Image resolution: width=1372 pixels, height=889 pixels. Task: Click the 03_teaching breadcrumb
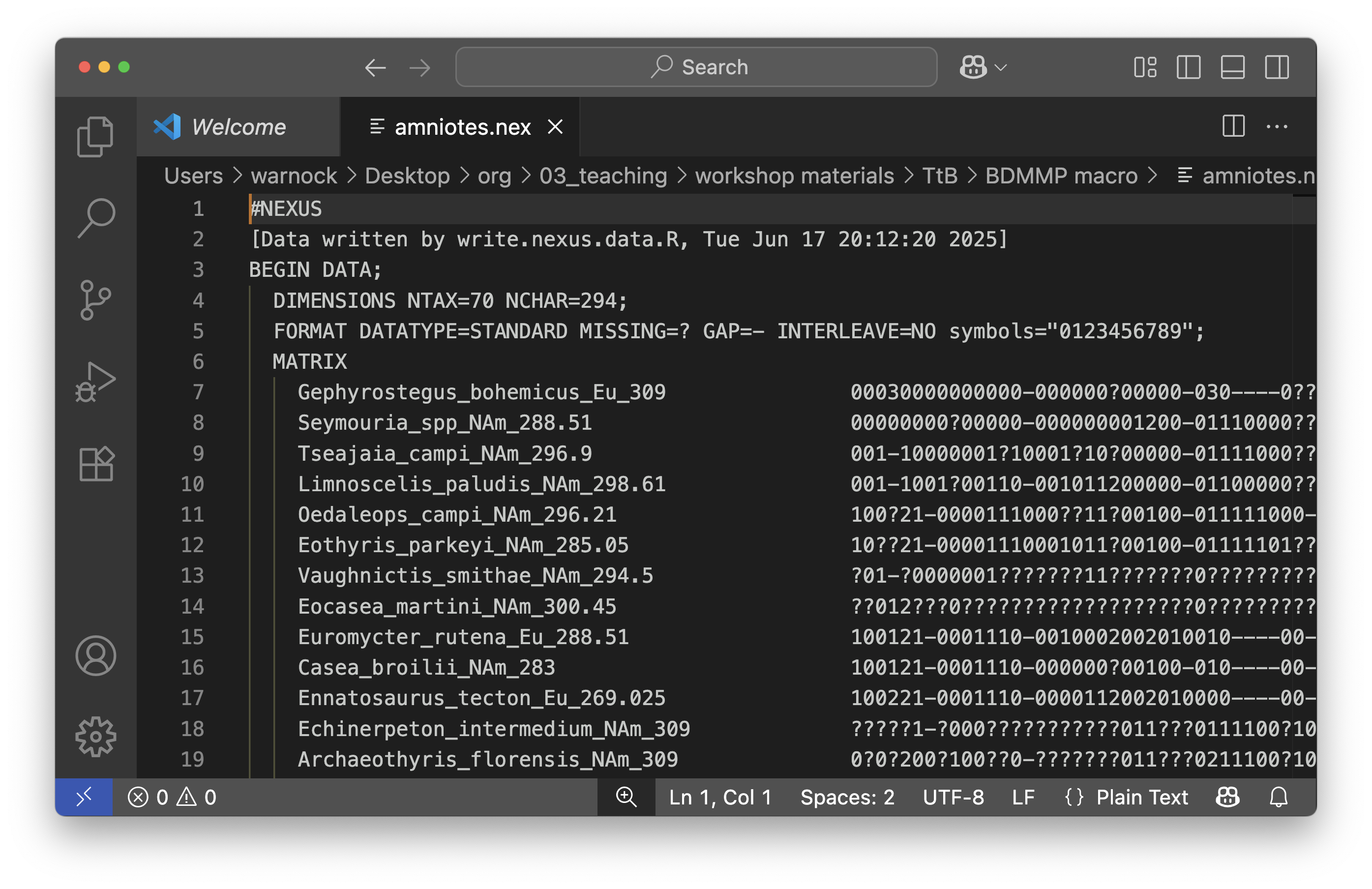pos(603,175)
